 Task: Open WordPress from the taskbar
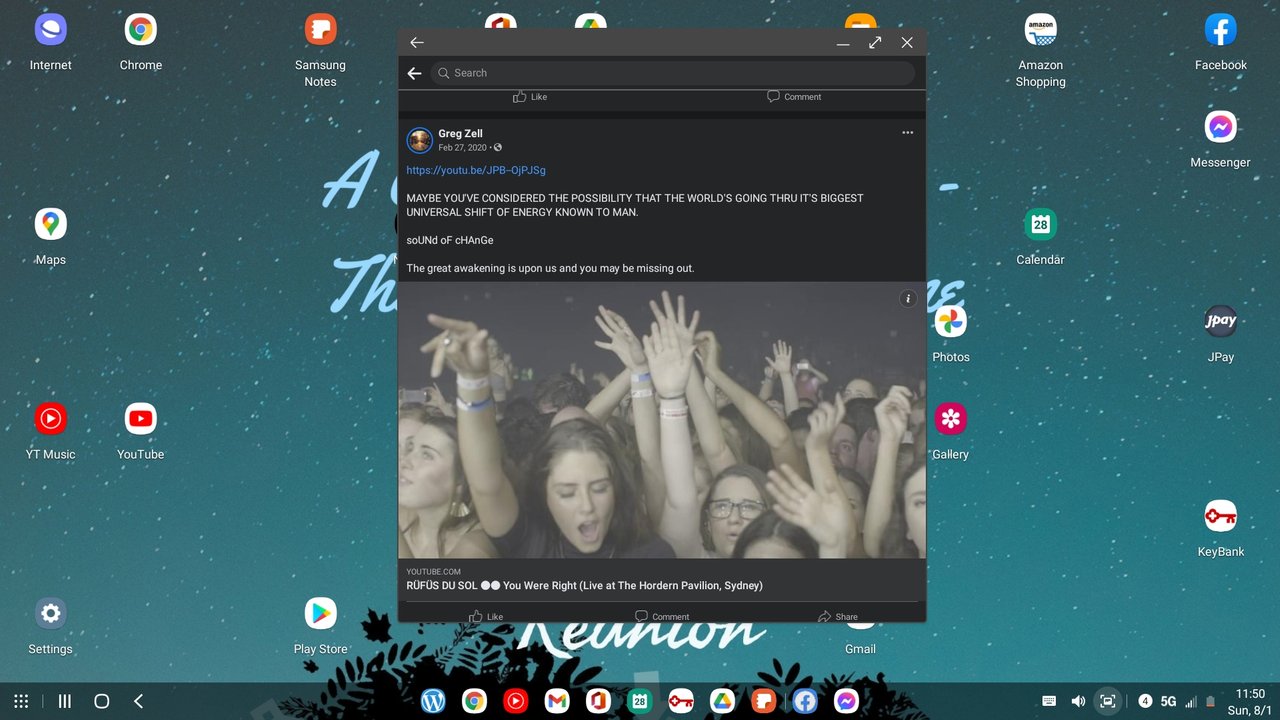433,702
